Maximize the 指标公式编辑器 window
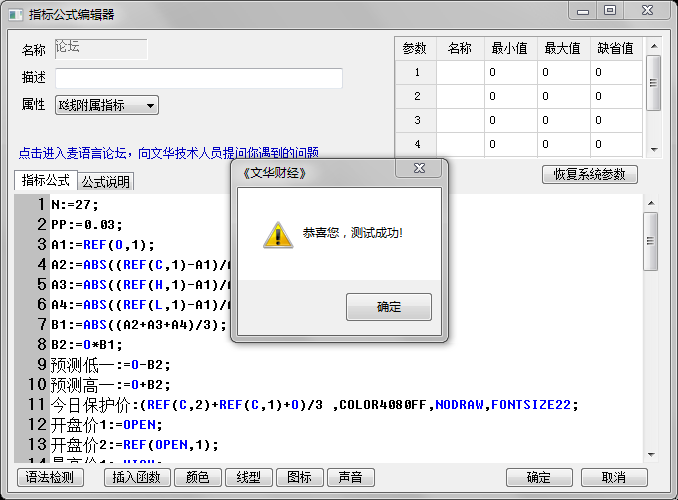The height and width of the screenshot is (500, 678). 610,10
